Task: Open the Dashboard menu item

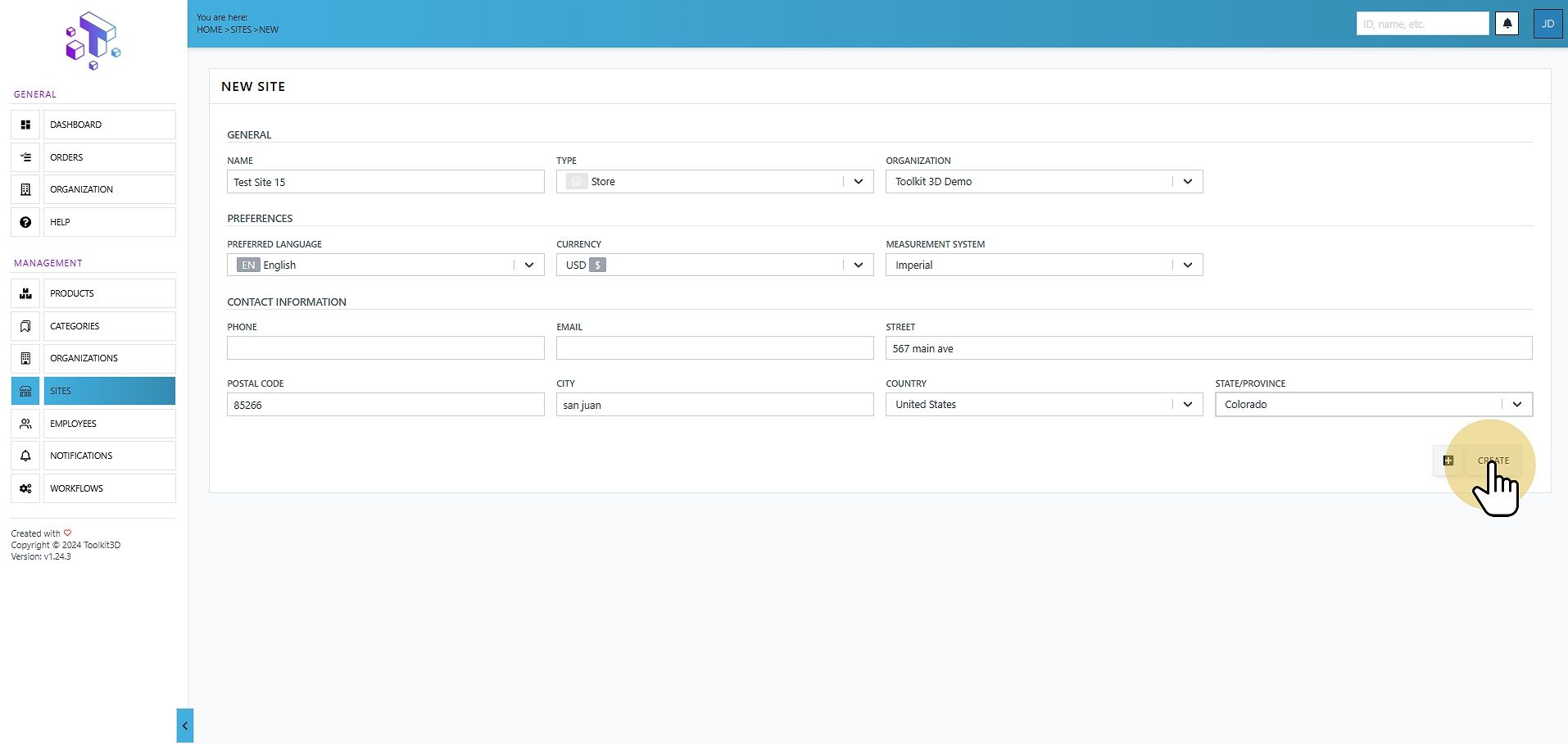Action: (110, 125)
